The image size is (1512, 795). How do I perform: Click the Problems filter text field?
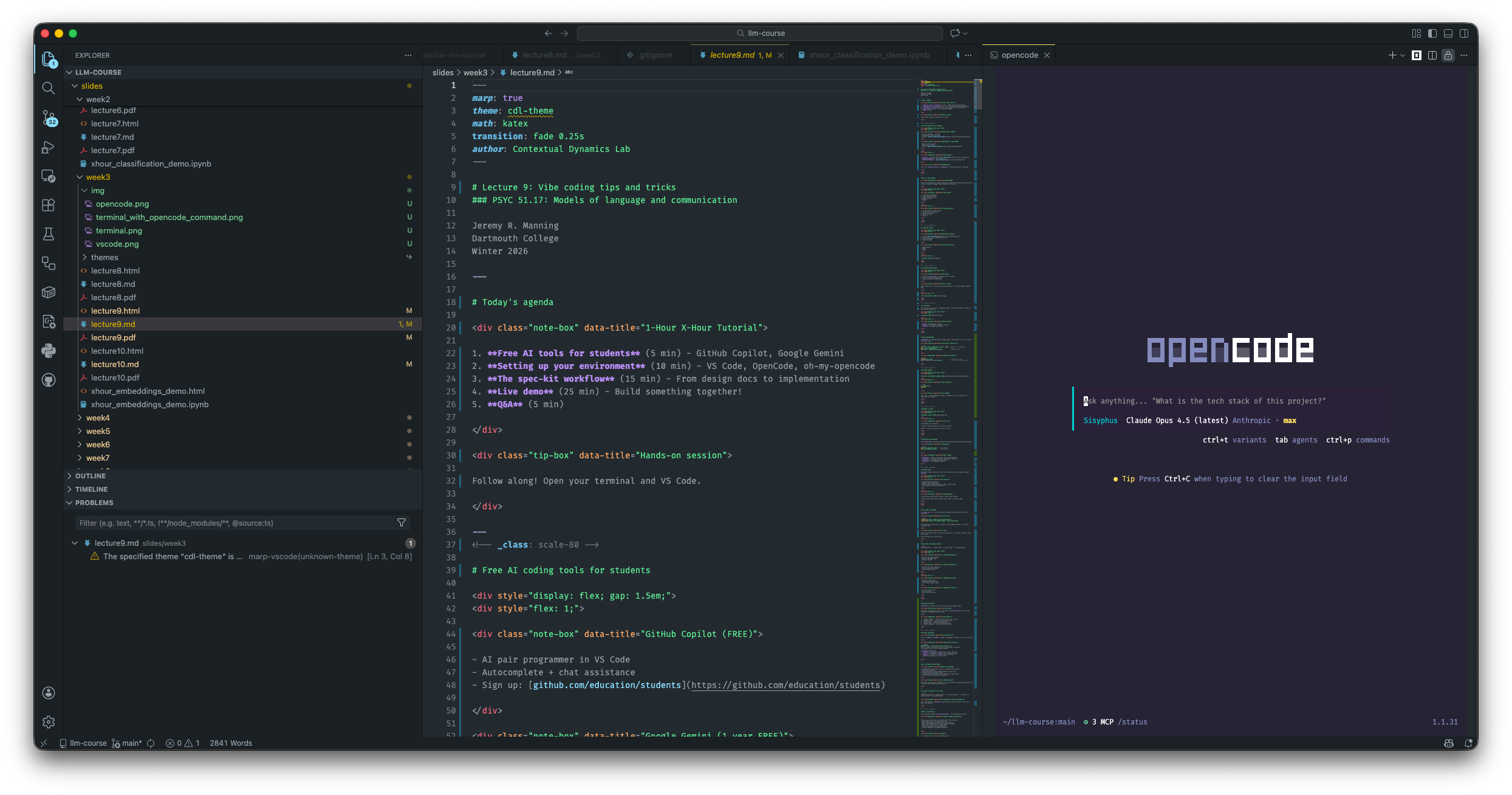[x=234, y=523]
